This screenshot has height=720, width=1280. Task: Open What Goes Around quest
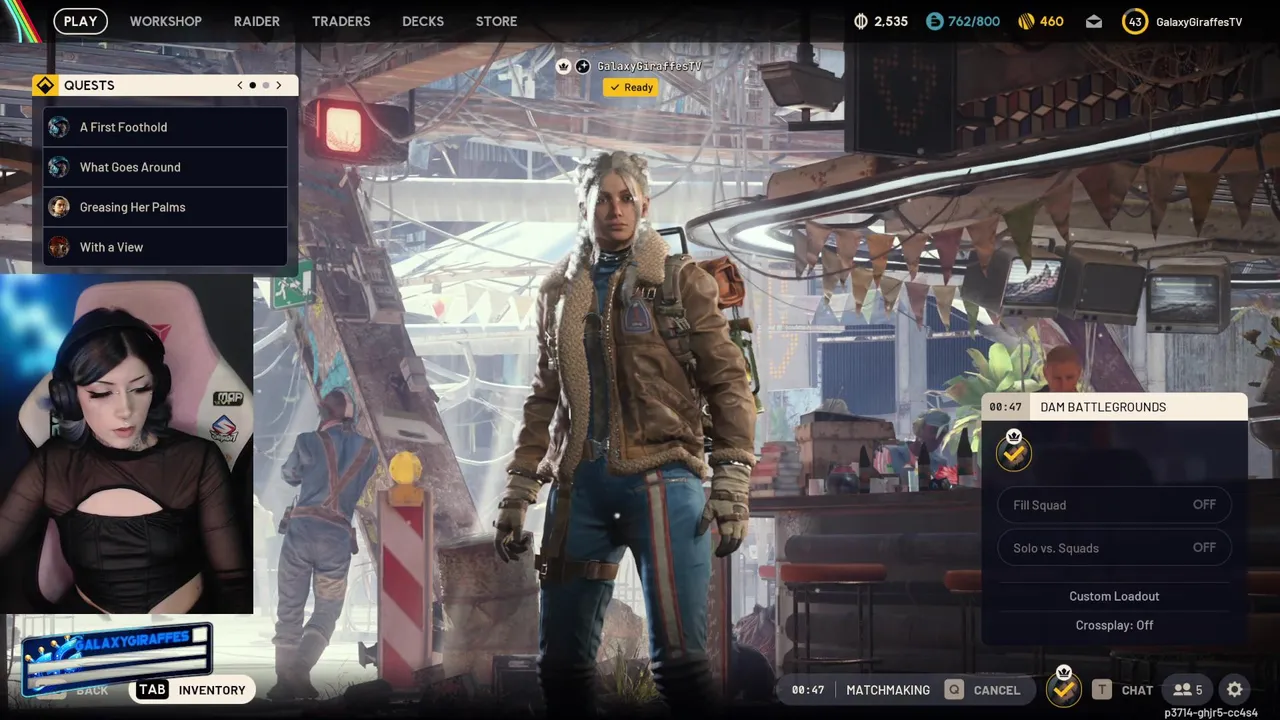165,167
